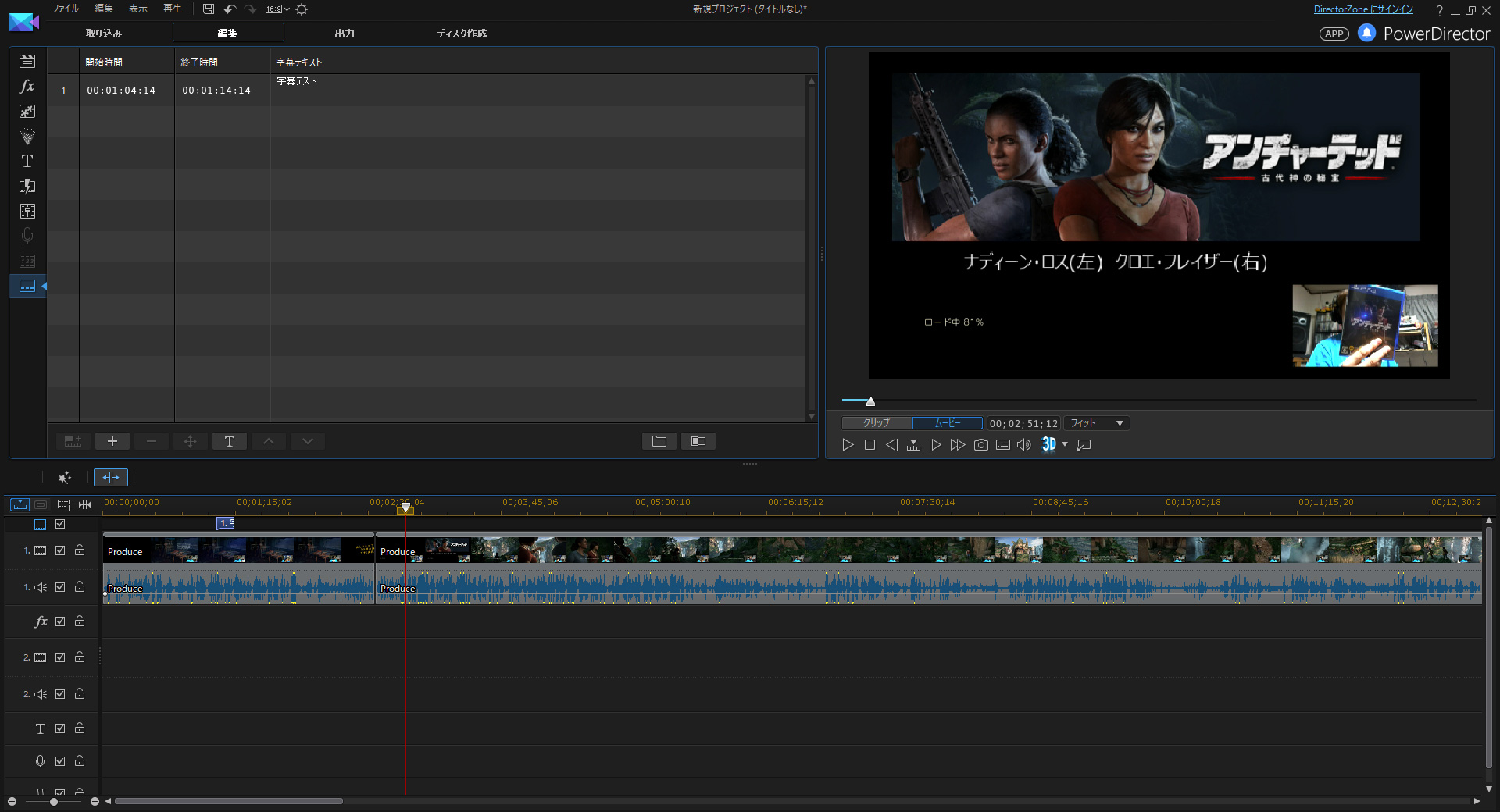Viewport: 1500px width, 812px height.
Task: Click the change subtitle text format T button
Action: click(230, 441)
